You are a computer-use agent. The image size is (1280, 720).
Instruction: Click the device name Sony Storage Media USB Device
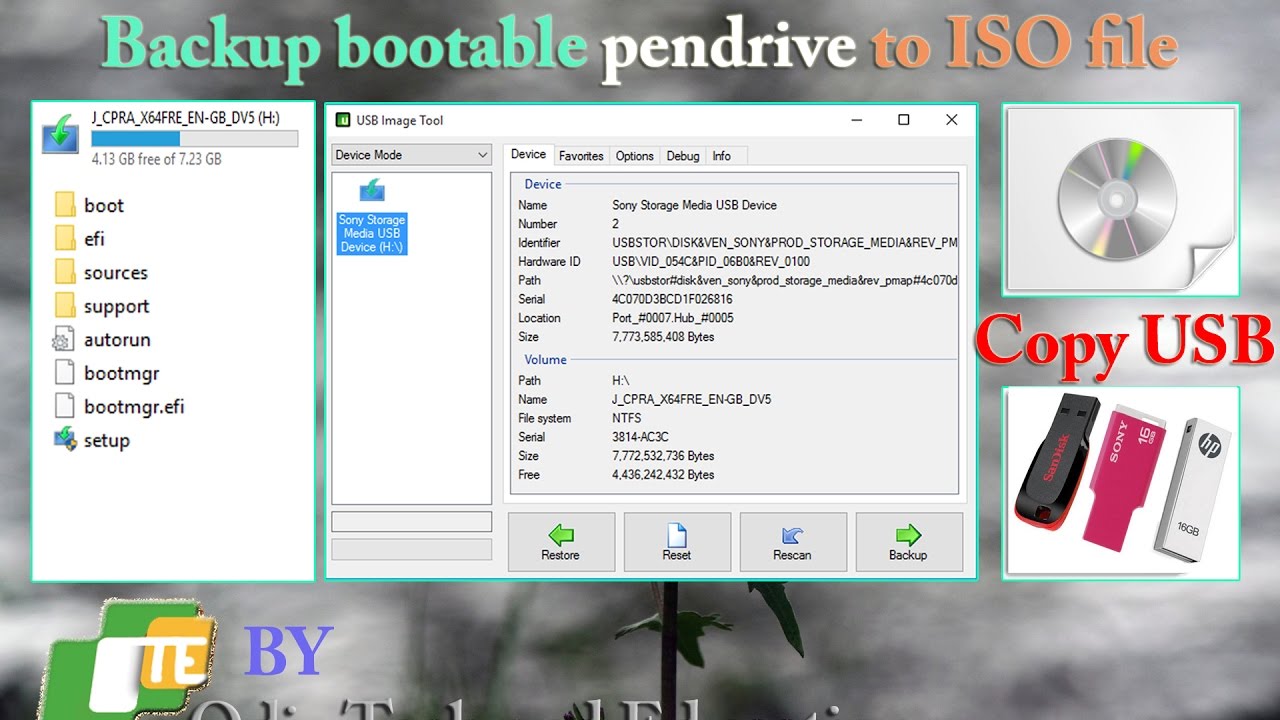694,205
